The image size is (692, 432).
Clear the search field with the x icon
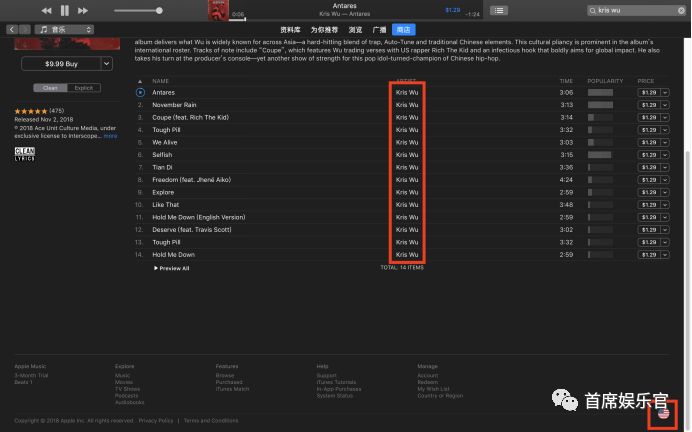point(681,11)
